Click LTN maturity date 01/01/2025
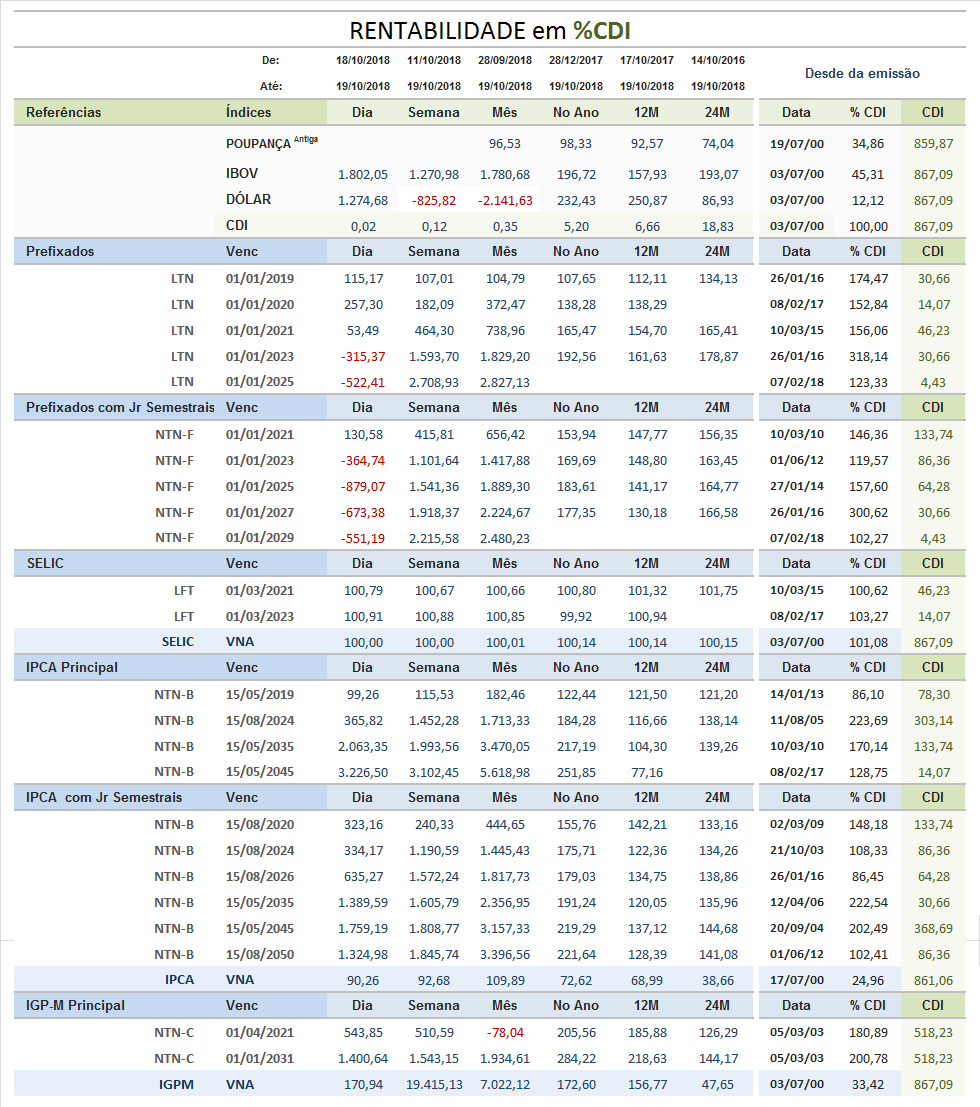 pyautogui.click(x=260, y=382)
